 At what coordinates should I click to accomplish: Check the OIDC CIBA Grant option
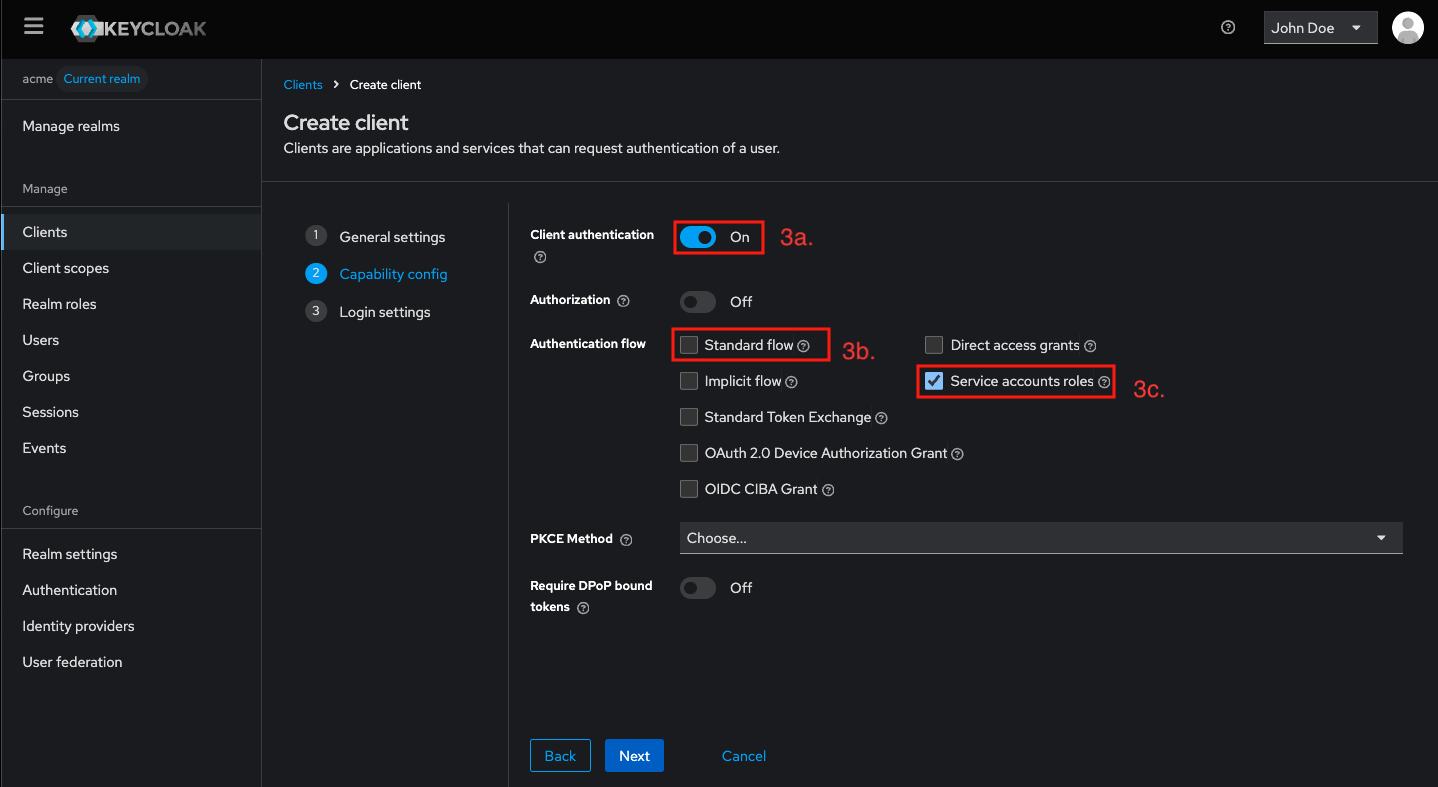coord(688,489)
